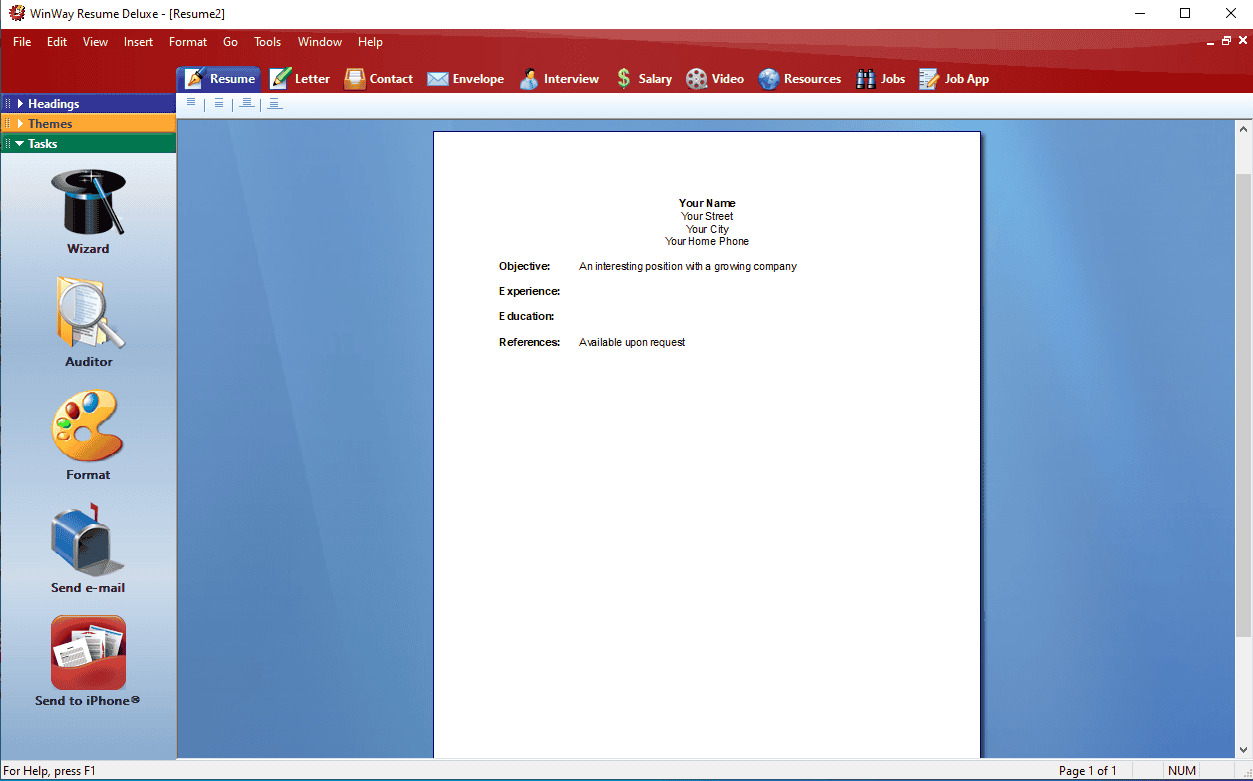The width and height of the screenshot is (1253, 781).
Task: Go to the Envelope tab
Action: tap(465, 79)
